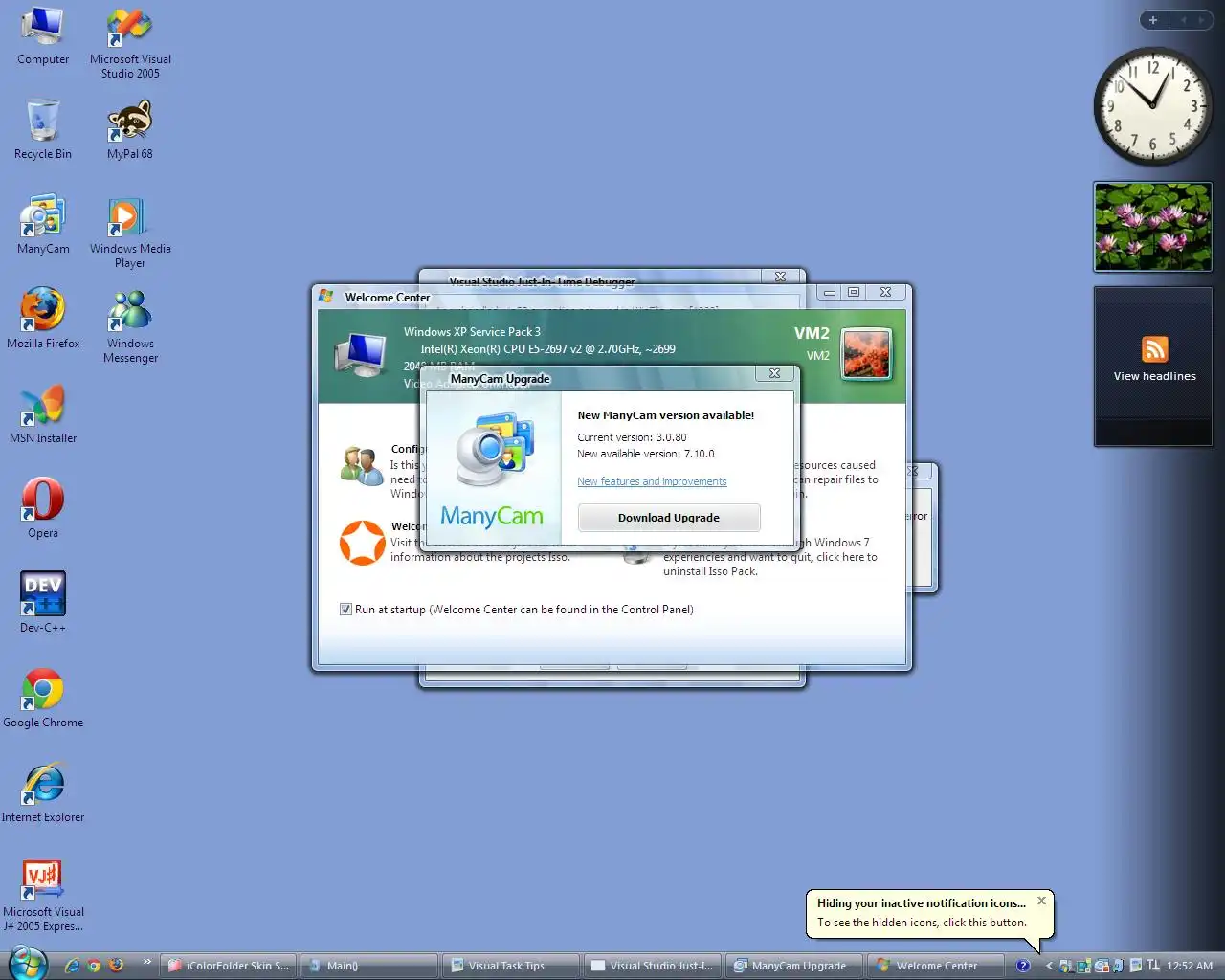The height and width of the screenshot is (980, 1225).
Task: Click the balloon 'Hiding your inactive notification icons' text
Action: [x=922, y=903]
